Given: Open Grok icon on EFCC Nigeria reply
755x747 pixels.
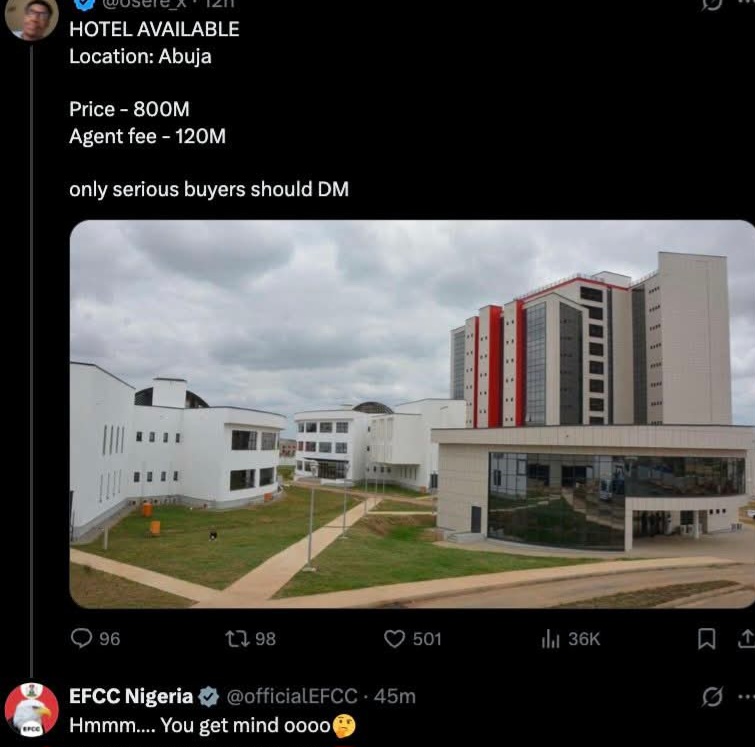Looking at the screenshot, I should pyautogui.click(x=712, y=697).
